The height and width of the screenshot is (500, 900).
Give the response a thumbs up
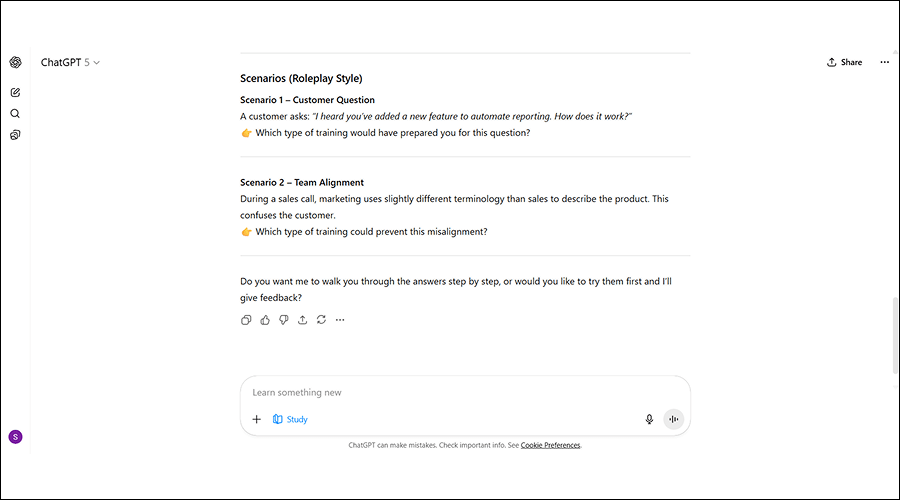click(x=265, y=320)
